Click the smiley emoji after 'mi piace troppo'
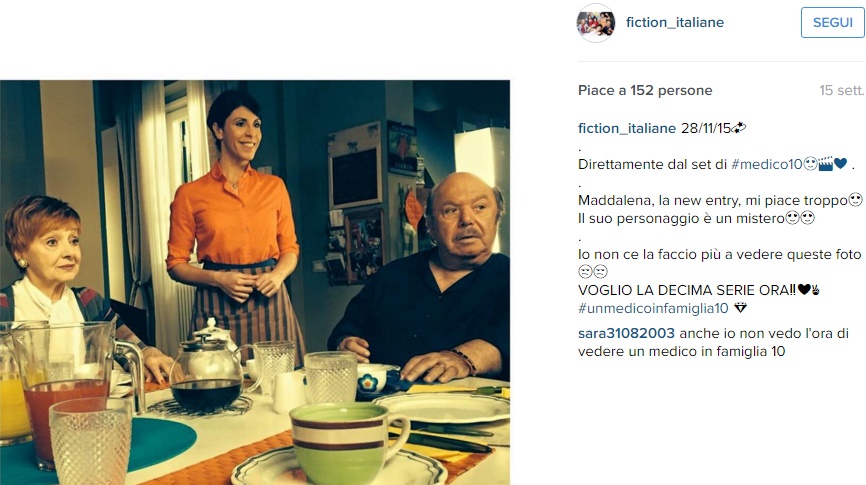This screenshot has width=866, height=485. [x=855, y=199]
